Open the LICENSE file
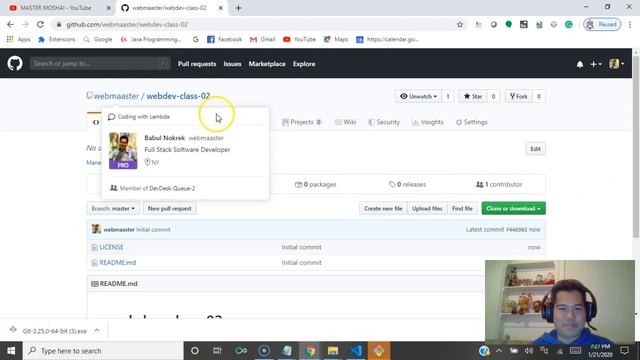The width and height of the screenshot is (640, 360). click(x=111, y=247)
